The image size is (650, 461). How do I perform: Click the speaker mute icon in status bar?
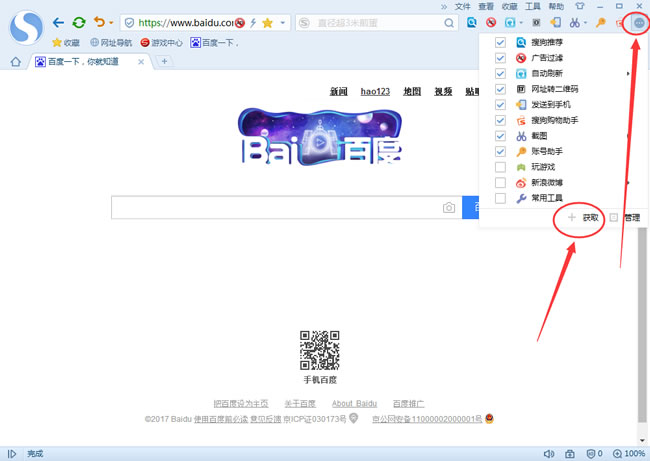click(549, 454)
